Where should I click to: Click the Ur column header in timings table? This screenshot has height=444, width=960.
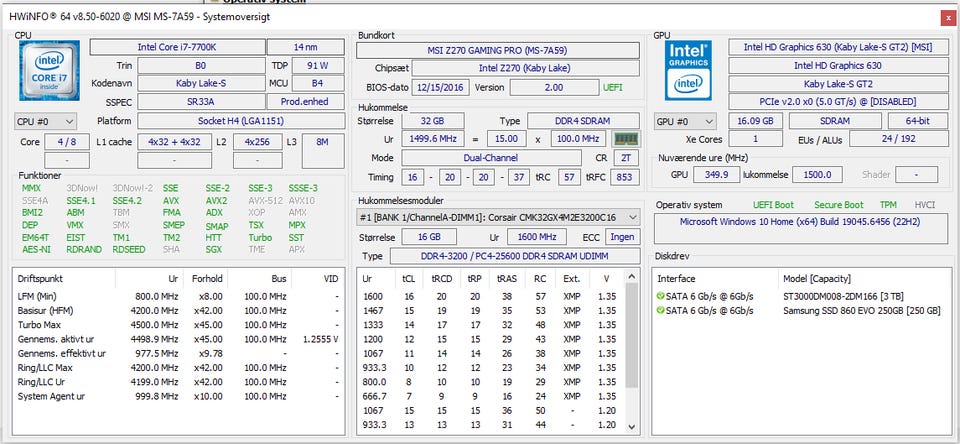click(367, 279)
